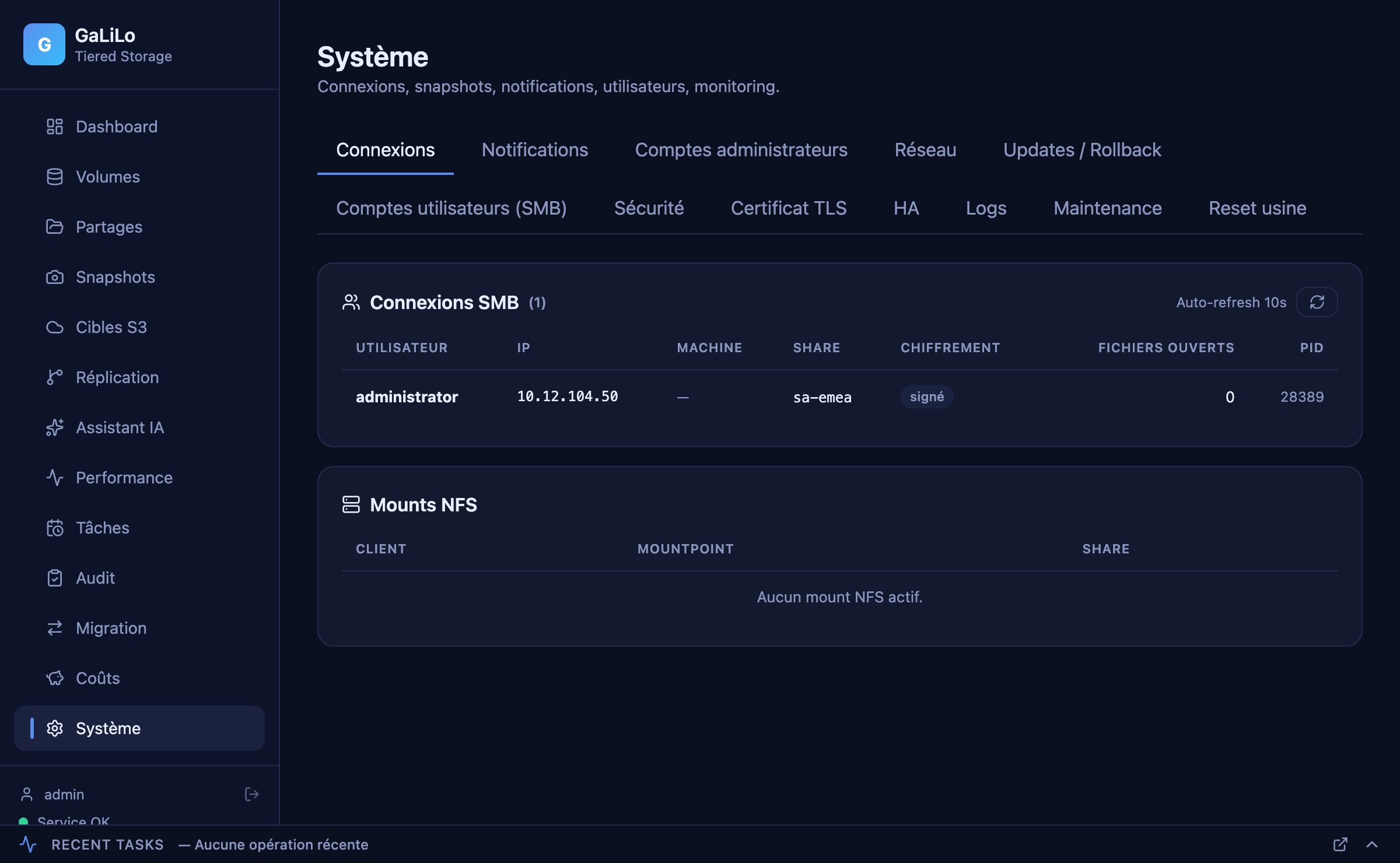Click the CHIFFREMENT column header
This screenshot has height=863, width=1400.
pyautogui.click(x=950, y=348)
